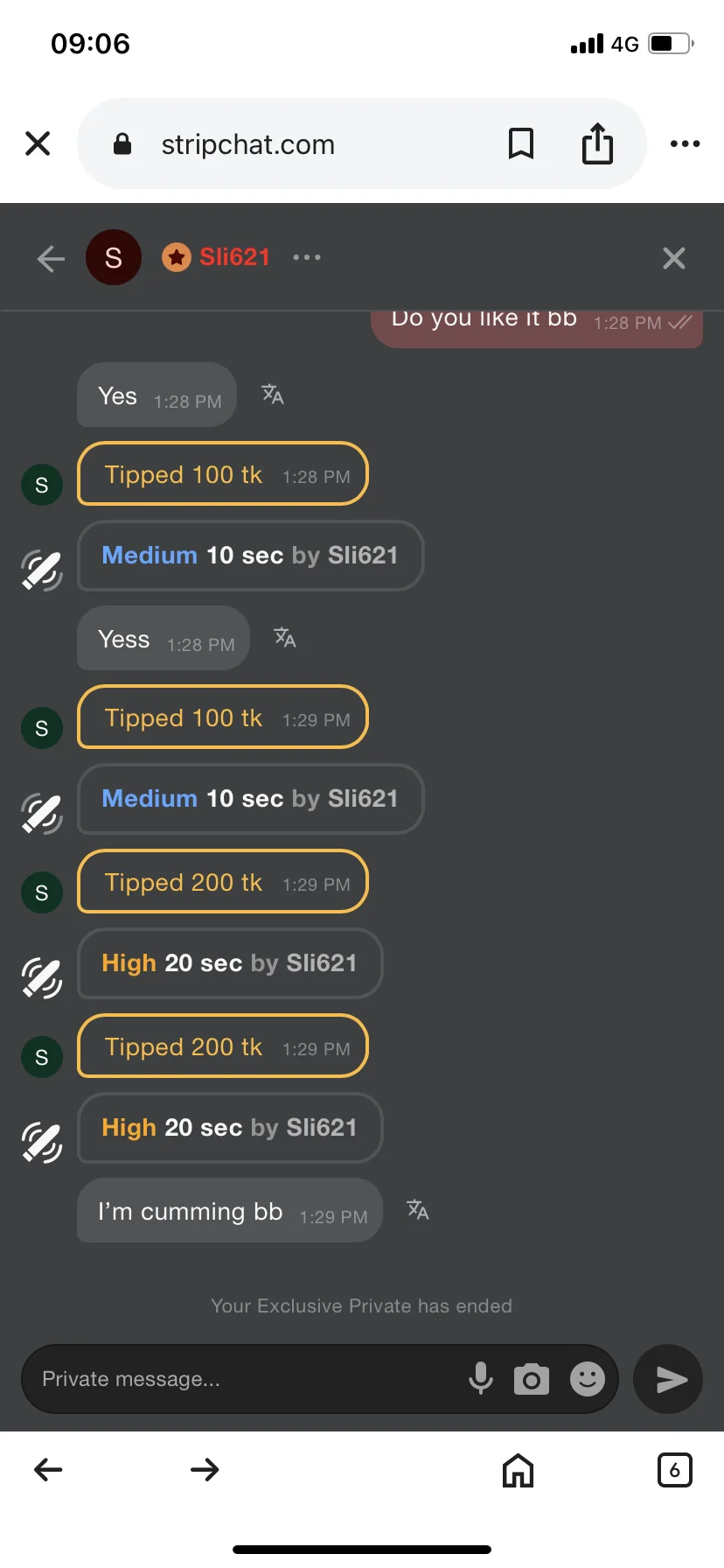Bookmark this page in the browser
The image size is (724, 1568).
521,143
